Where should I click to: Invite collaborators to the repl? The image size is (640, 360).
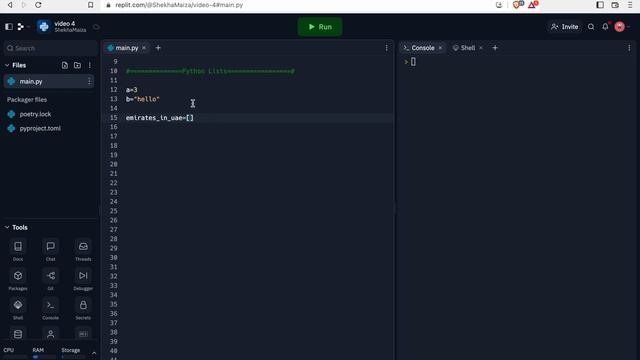(564, 27)
